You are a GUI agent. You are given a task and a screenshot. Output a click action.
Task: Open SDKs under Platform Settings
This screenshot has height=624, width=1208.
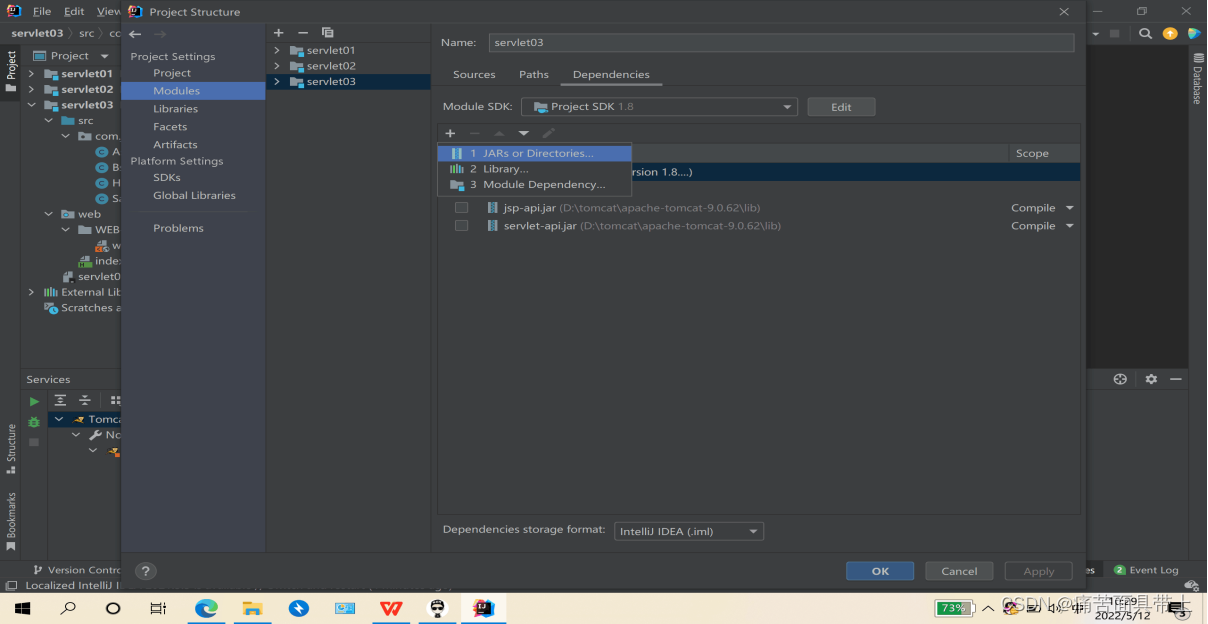[x=167, y=178]
